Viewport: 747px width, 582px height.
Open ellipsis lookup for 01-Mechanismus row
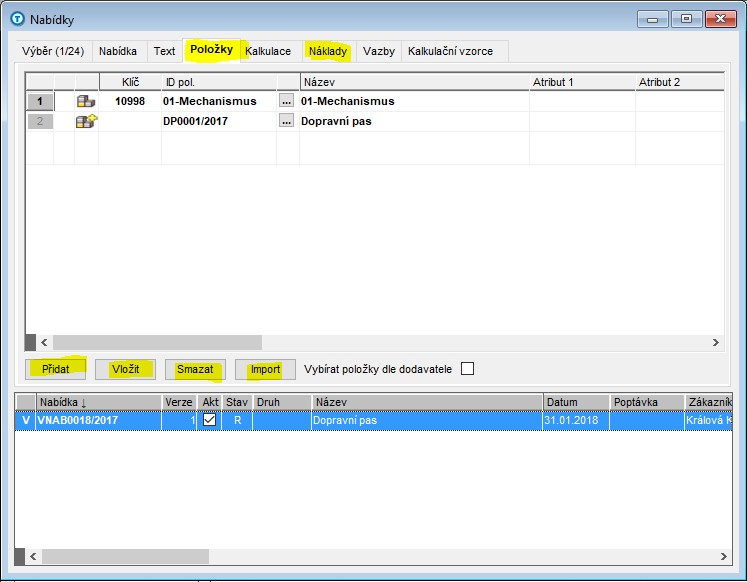click(287, 101)
